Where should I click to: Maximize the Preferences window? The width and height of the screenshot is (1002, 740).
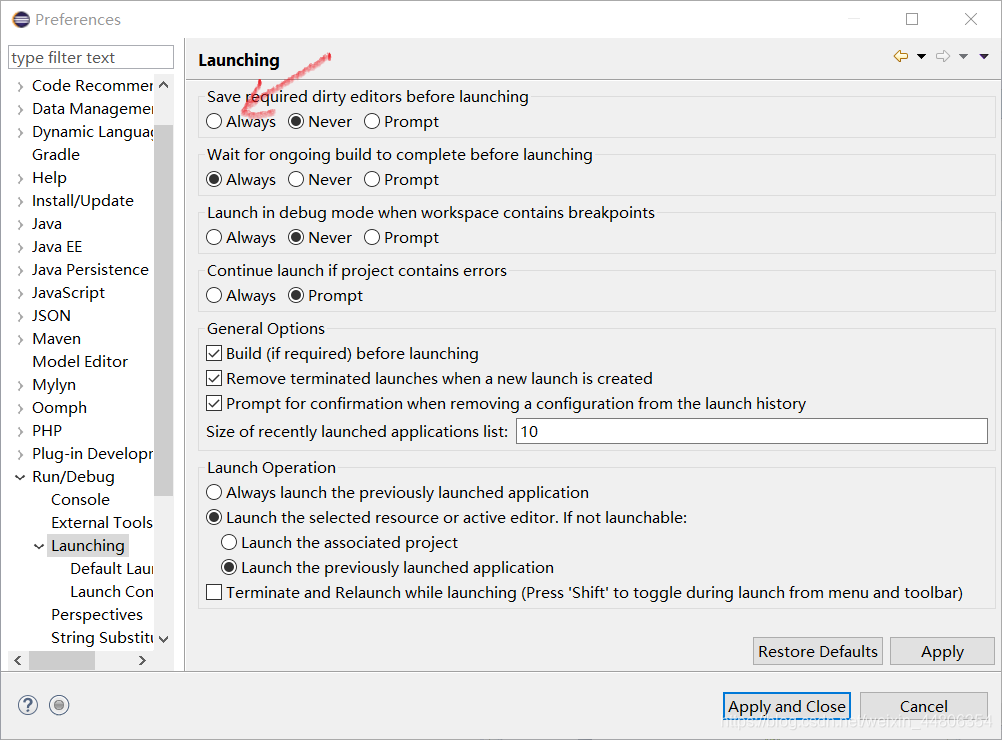(x=912, y=19)
